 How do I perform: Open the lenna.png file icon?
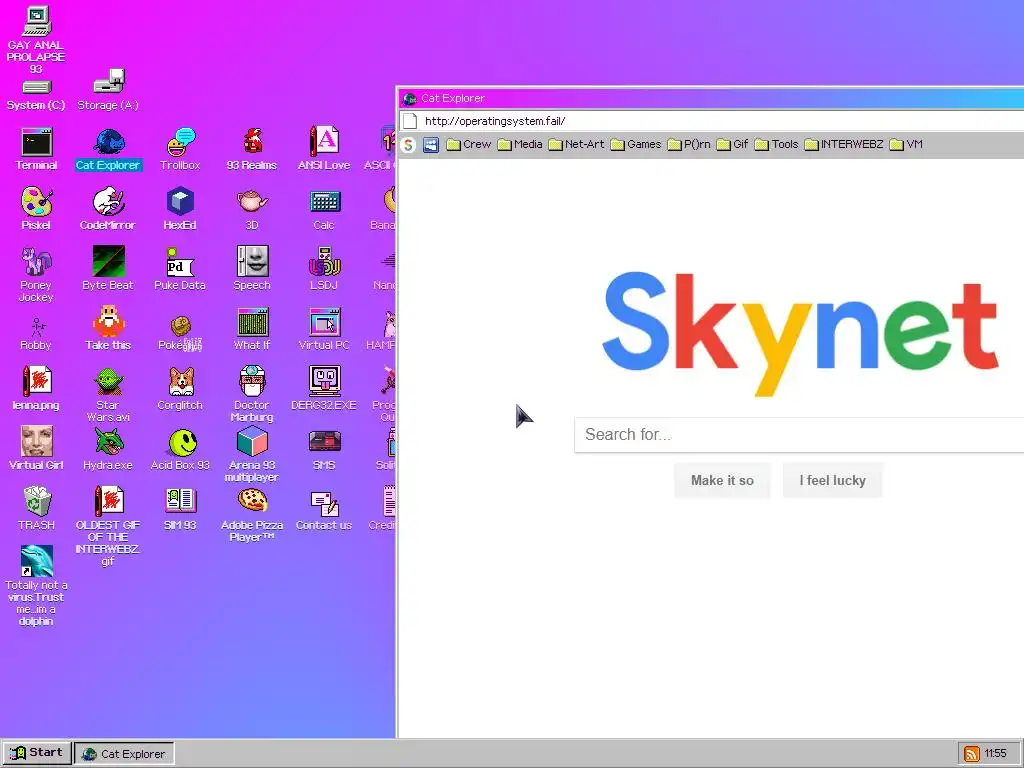click(37, 389)
